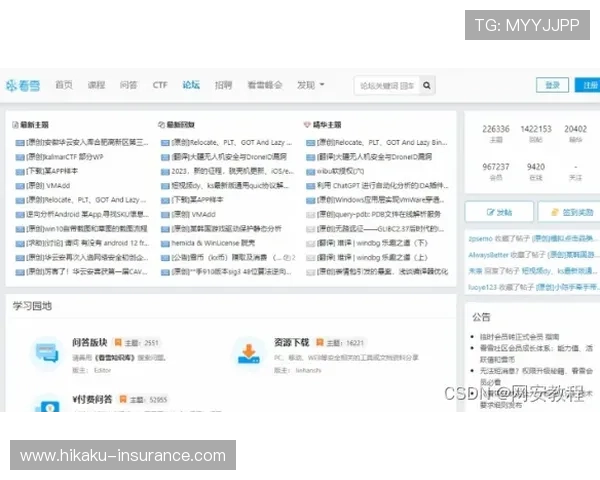Screen dimensions: 600x480
Task: Open user luoye123 activity link
Action: [483, 287]
